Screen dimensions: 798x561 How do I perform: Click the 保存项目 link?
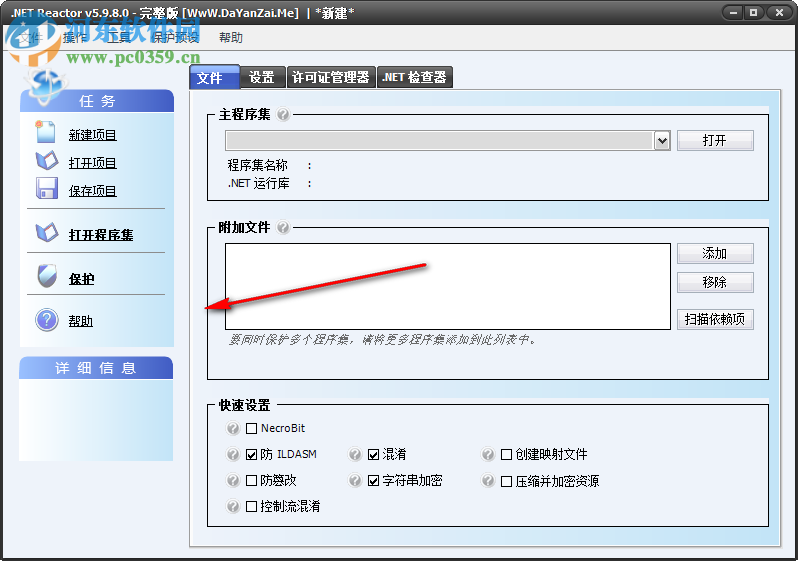[x=93, y=191]
